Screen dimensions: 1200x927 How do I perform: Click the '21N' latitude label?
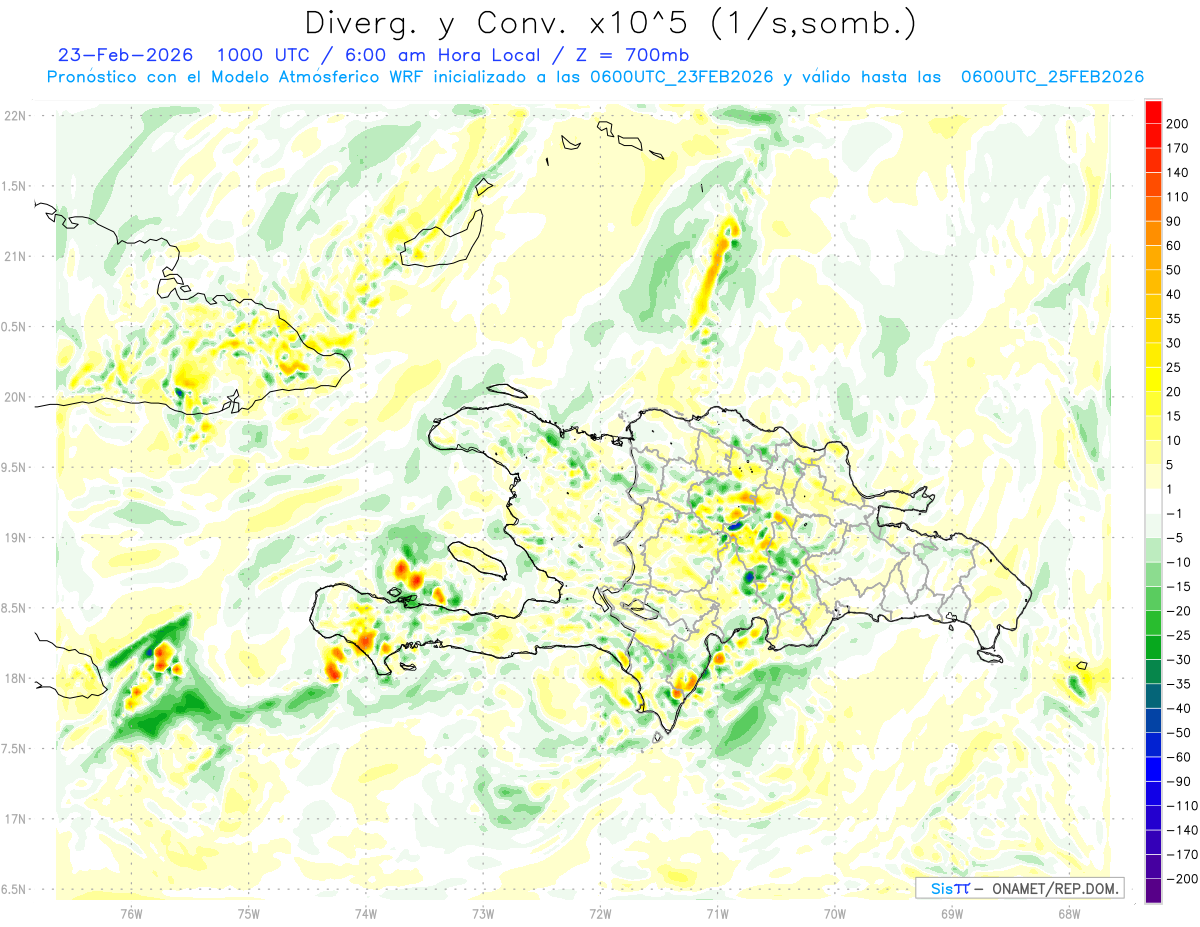15,256
